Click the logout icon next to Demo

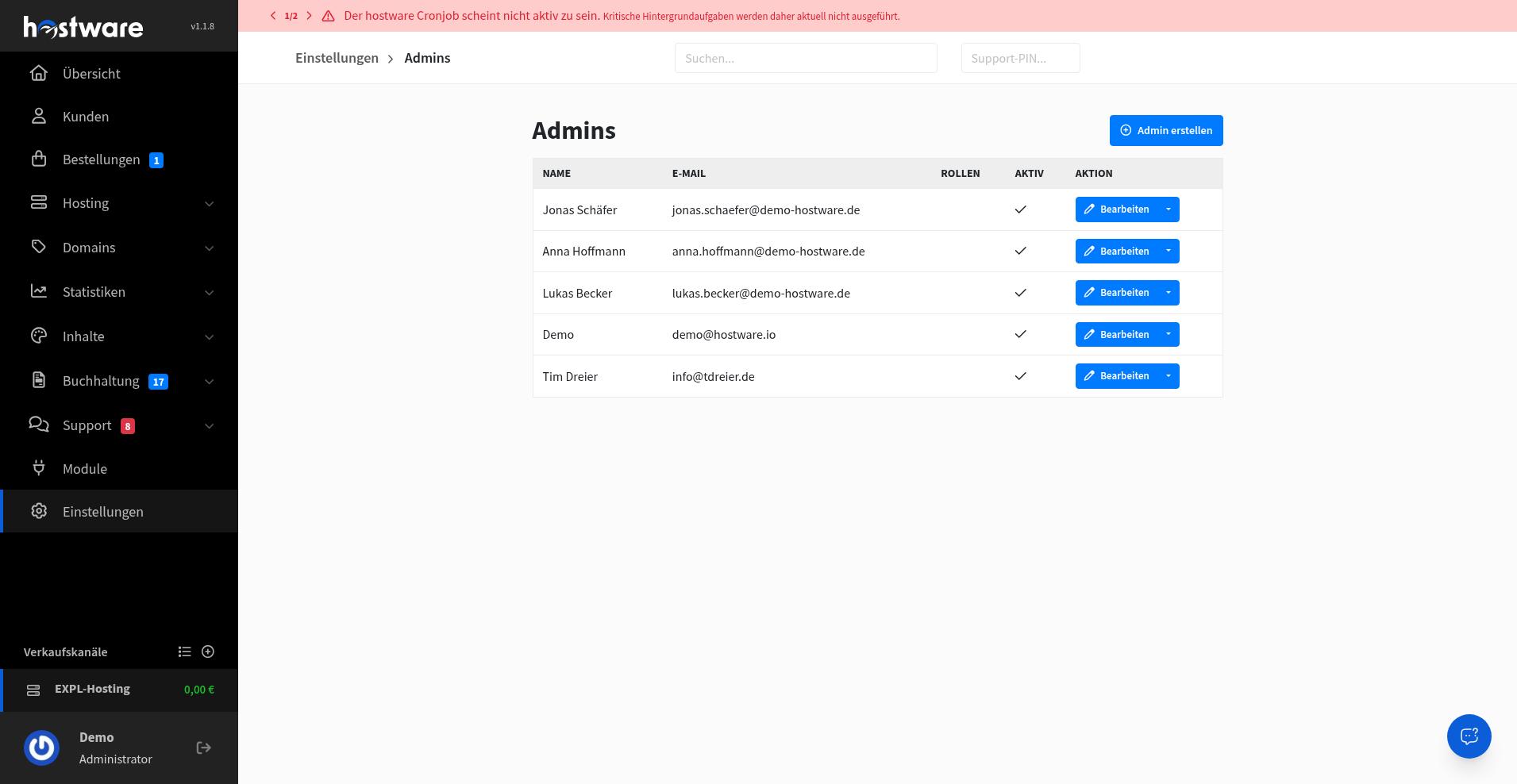point(204,747)
